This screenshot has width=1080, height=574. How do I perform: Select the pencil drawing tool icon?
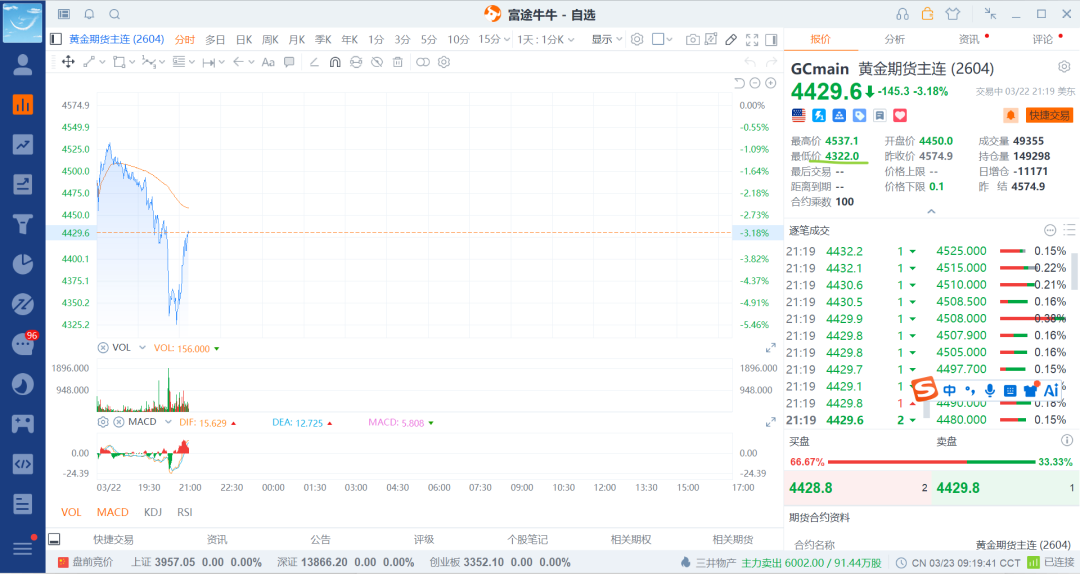coord(731,40)
